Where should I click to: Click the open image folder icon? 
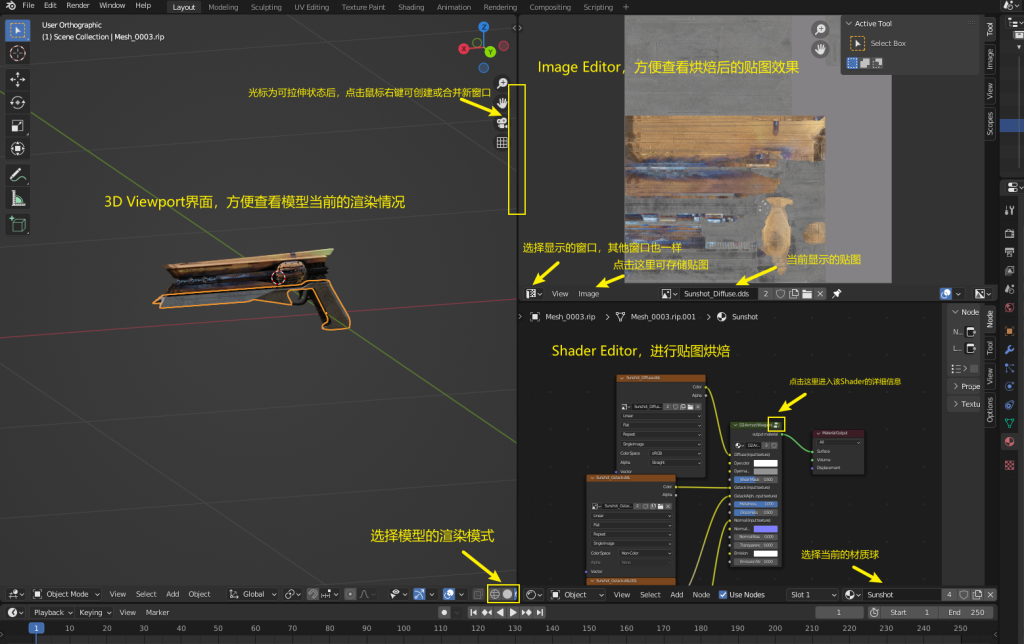pos(806,294)
